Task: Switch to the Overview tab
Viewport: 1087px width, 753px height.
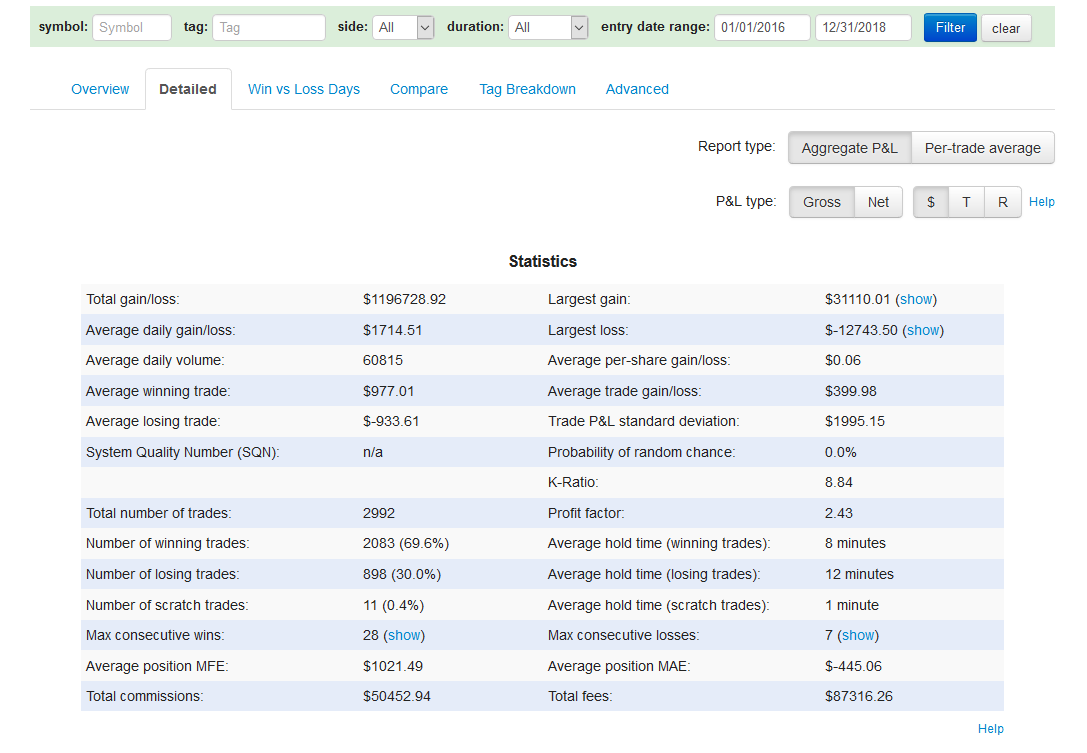Action: 100,89
